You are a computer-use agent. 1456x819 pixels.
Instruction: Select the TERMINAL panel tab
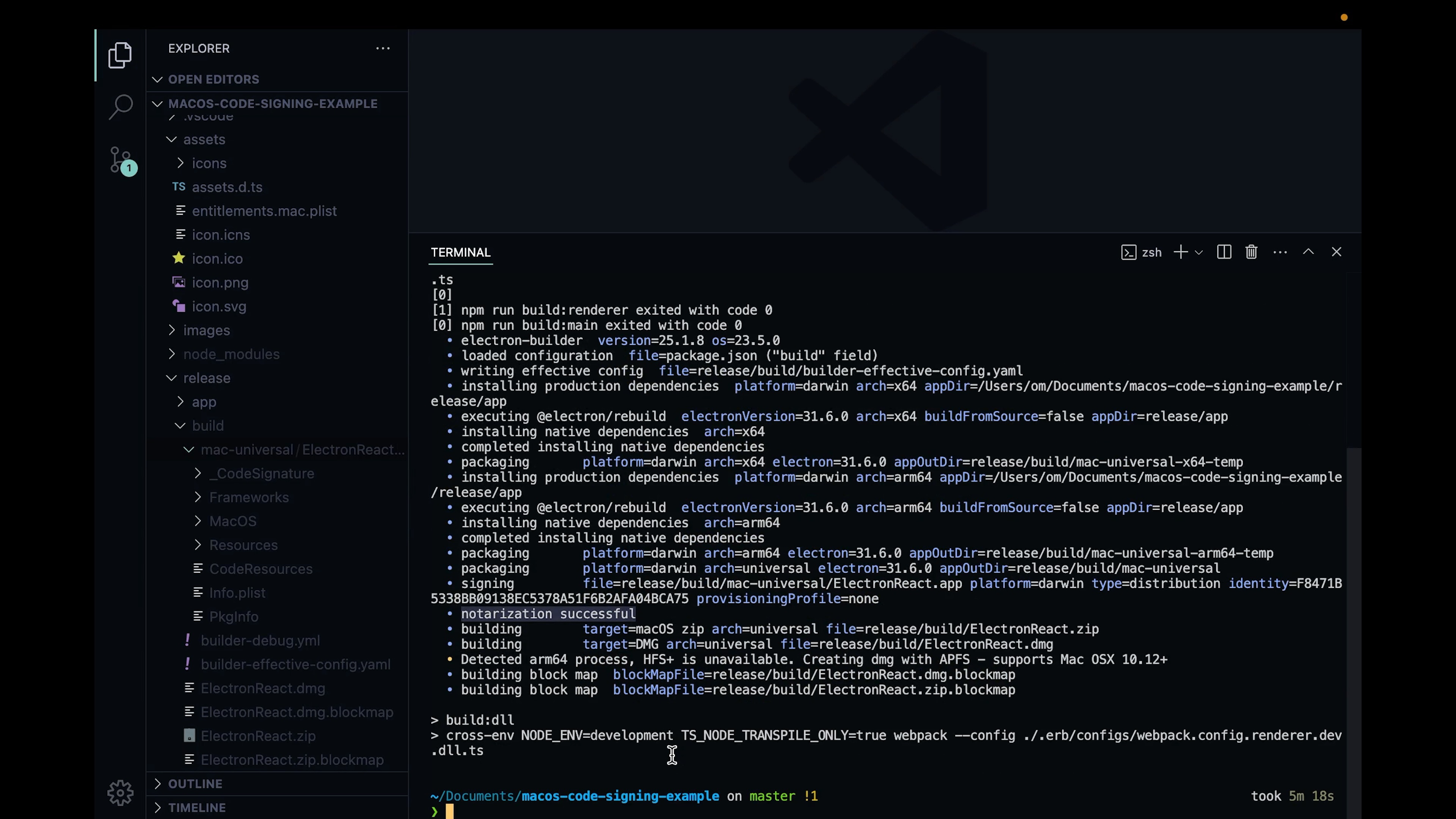pyautogui.click(x=461, y=253)
